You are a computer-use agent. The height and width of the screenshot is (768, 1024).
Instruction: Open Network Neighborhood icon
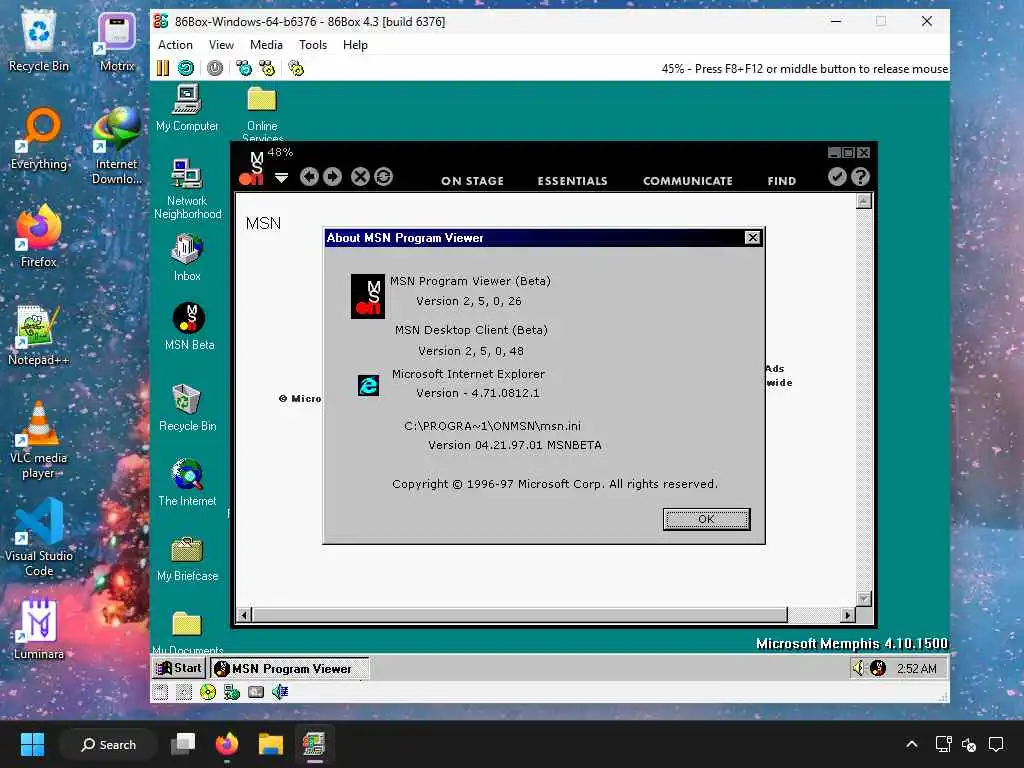[187, 189]
